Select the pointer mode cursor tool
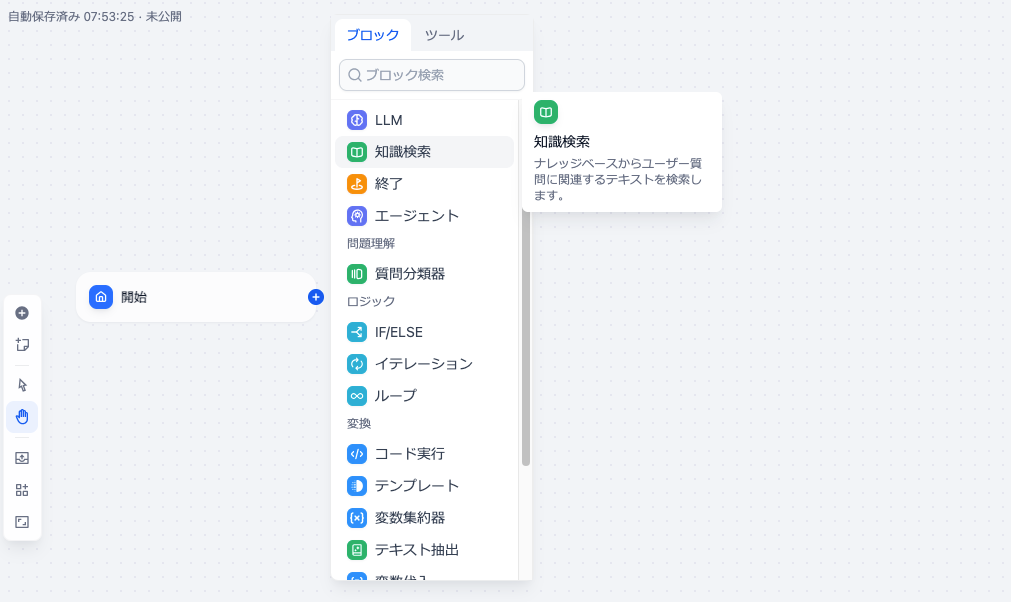Screen dimensions: 1011x602 pos(22,385)
